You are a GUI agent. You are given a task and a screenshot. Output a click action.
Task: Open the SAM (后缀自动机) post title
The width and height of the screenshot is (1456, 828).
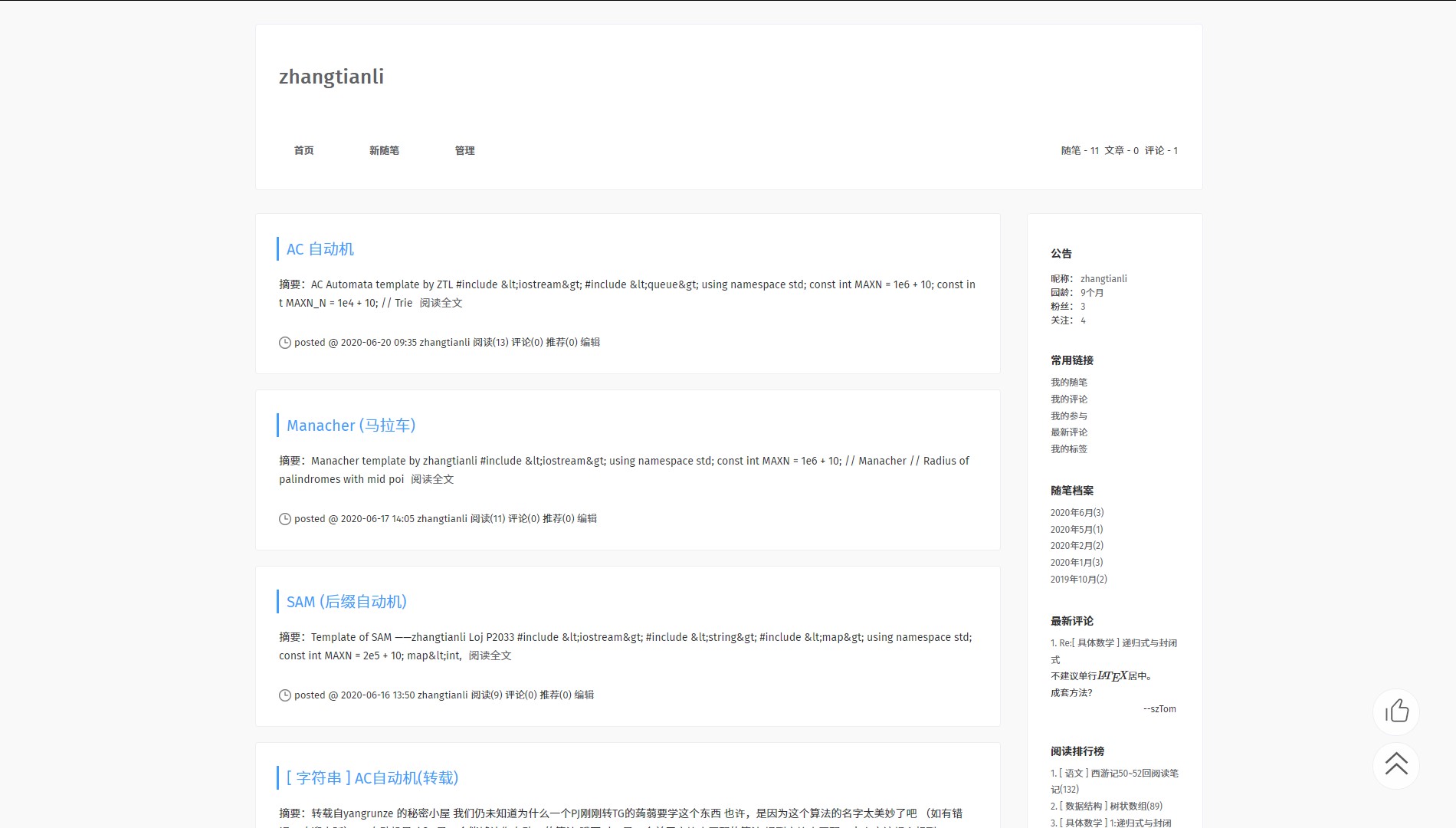(x=346, y=602)
